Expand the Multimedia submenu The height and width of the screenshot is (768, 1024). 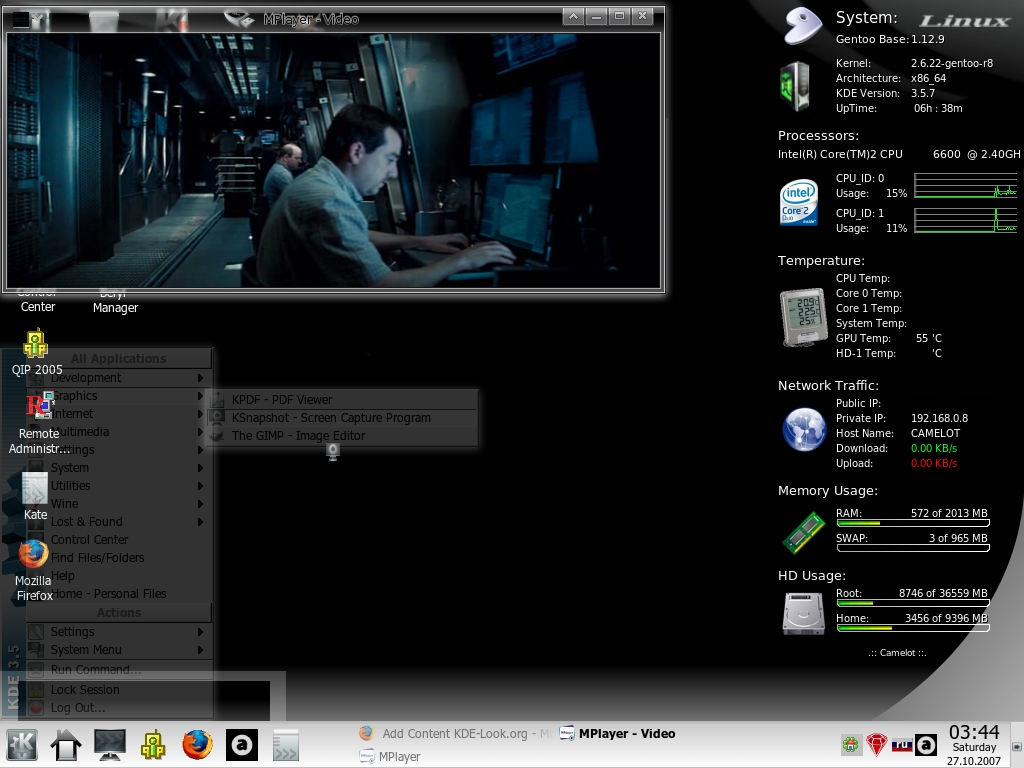point(120,432)
